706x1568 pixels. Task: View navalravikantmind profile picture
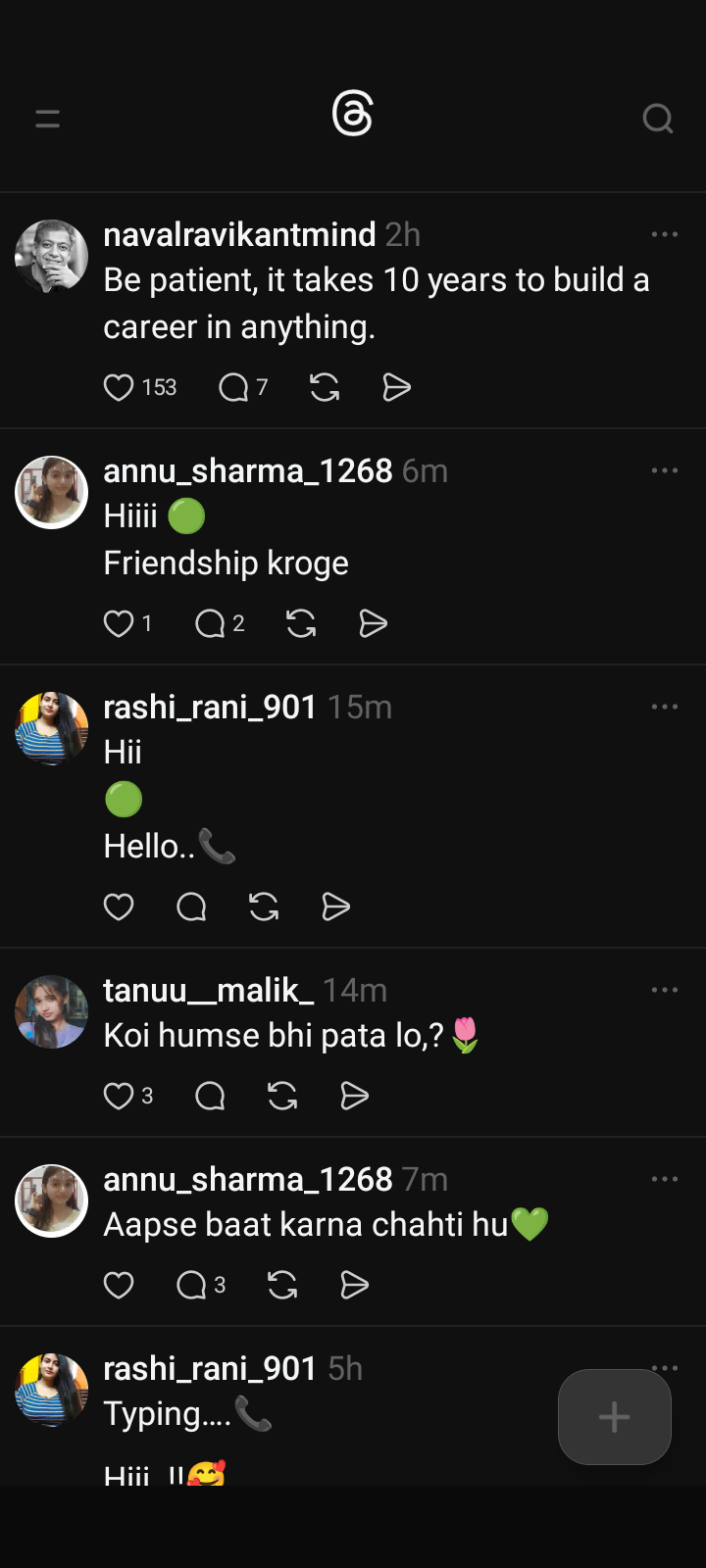pyautogui.click(x=52, y=256)
